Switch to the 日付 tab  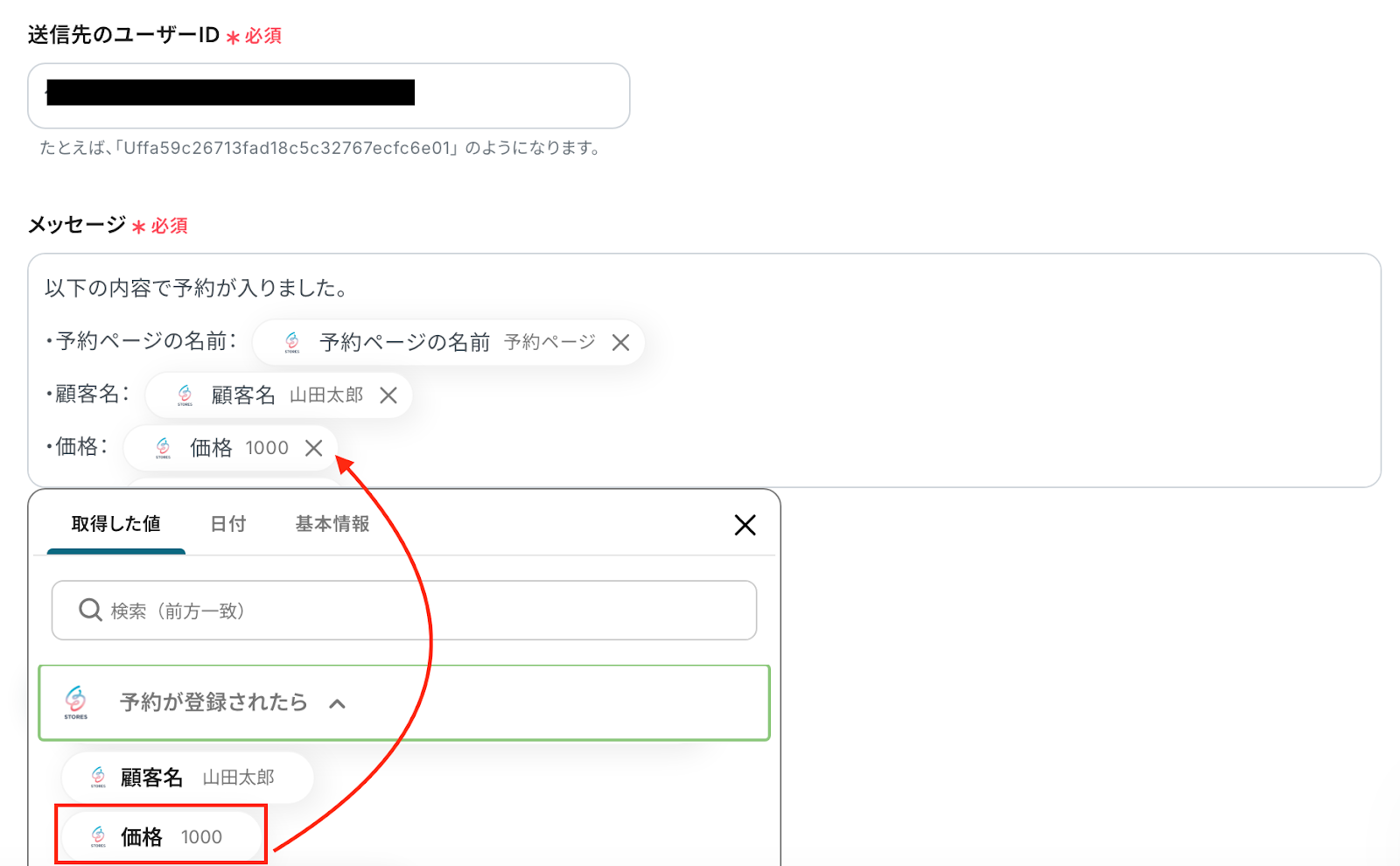tap(228, 524)
